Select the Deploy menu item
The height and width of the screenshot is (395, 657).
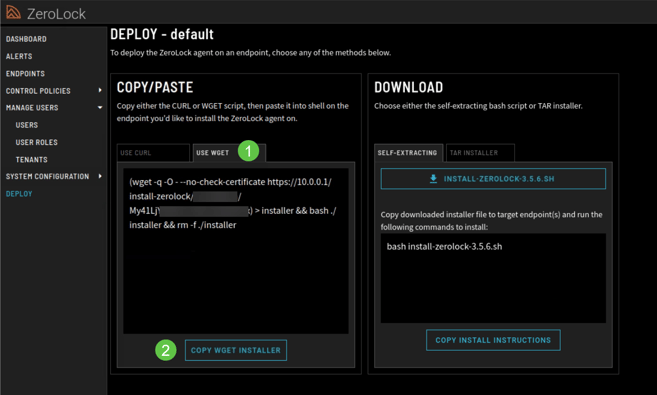[x=19, y=194]
